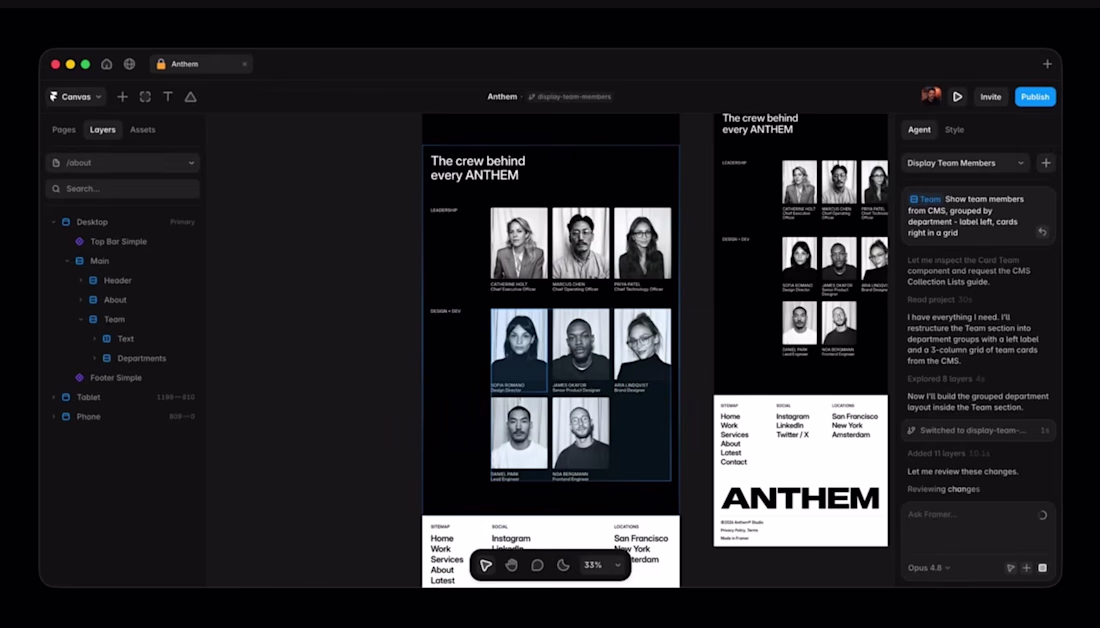
Task: Collapse the Desktop layer group
Action: (x=53, y=222)
